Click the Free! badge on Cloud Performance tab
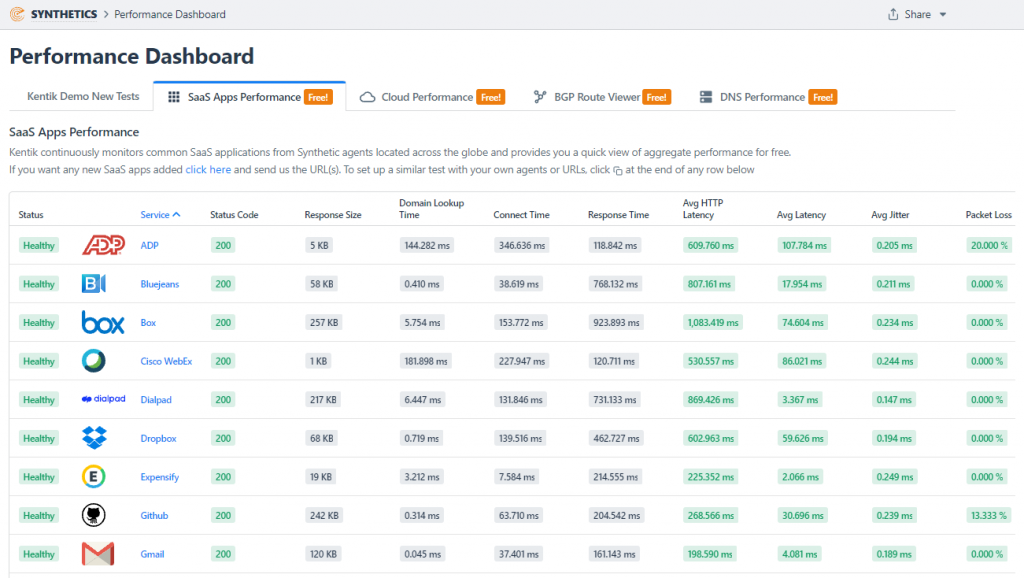This screenshot has width=1024, height=578. coord(490,97)
